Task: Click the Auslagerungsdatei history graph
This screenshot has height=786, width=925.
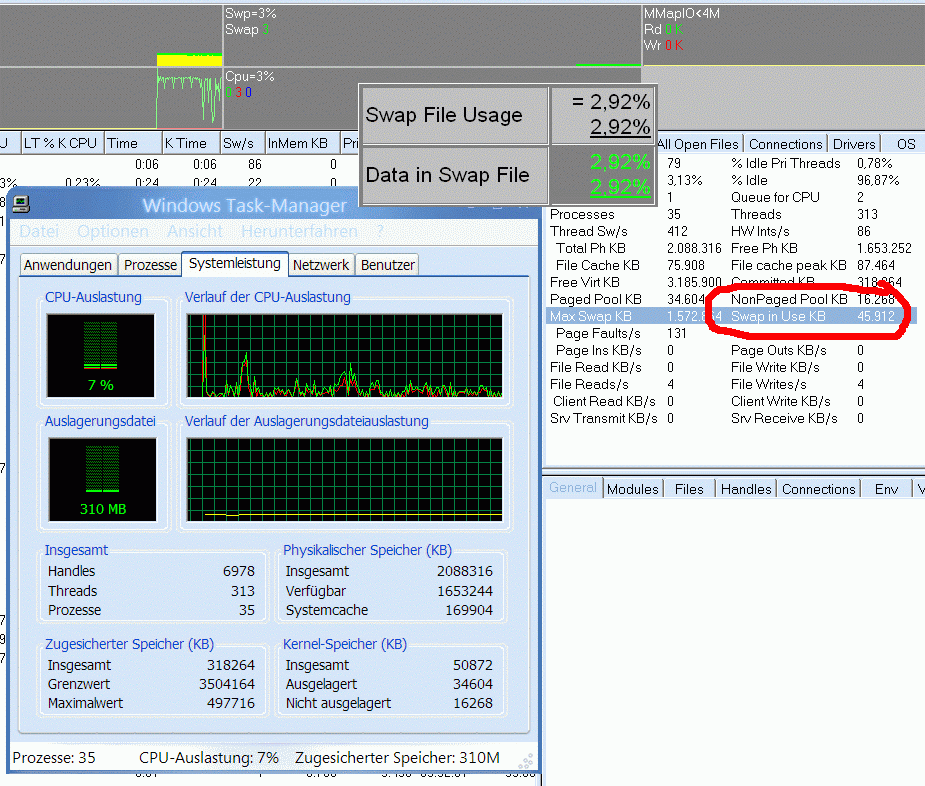Action: [345, 480]
